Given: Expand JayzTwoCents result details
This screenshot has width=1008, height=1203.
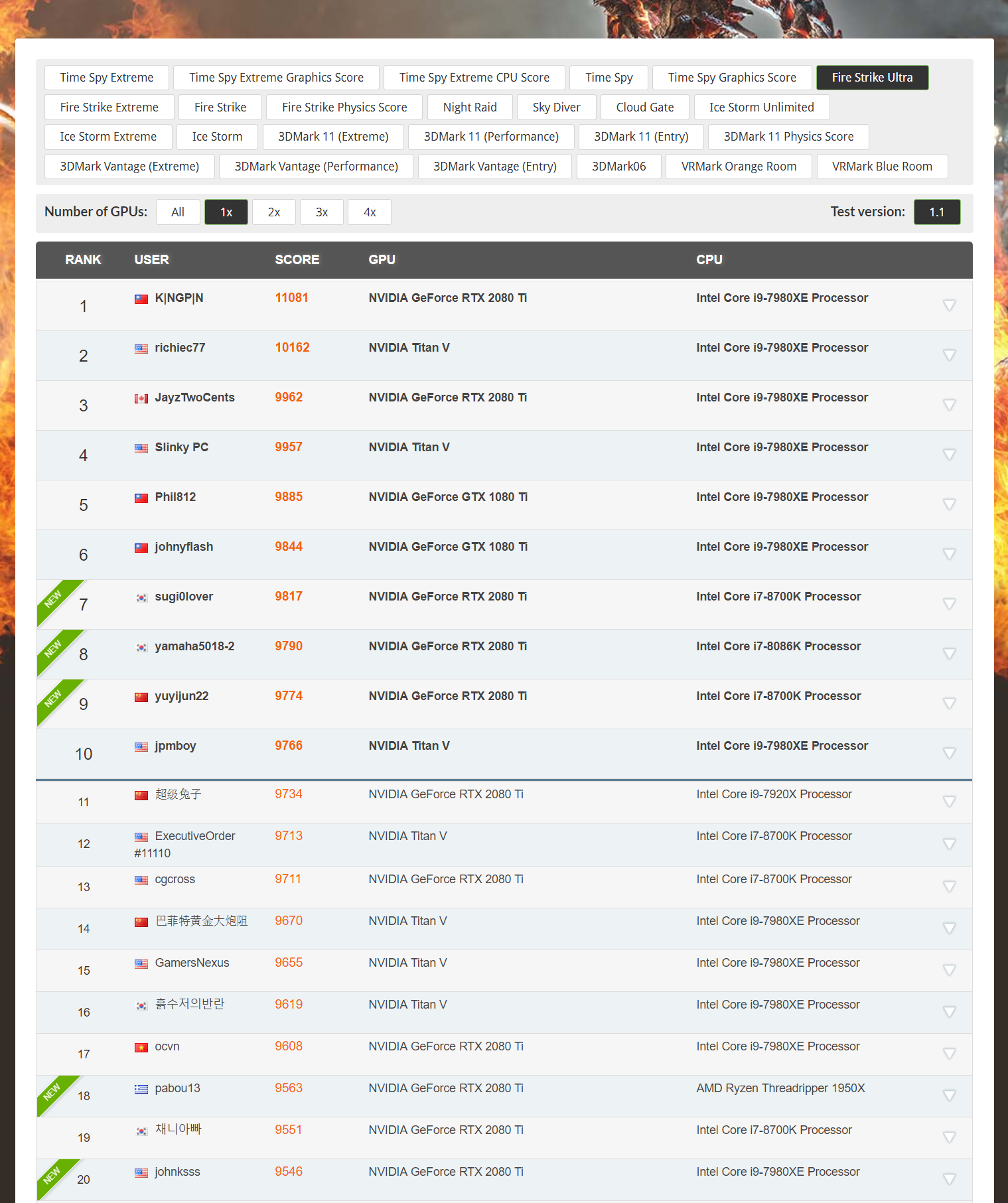Looking at the screenshot, I should pos(950,405).
